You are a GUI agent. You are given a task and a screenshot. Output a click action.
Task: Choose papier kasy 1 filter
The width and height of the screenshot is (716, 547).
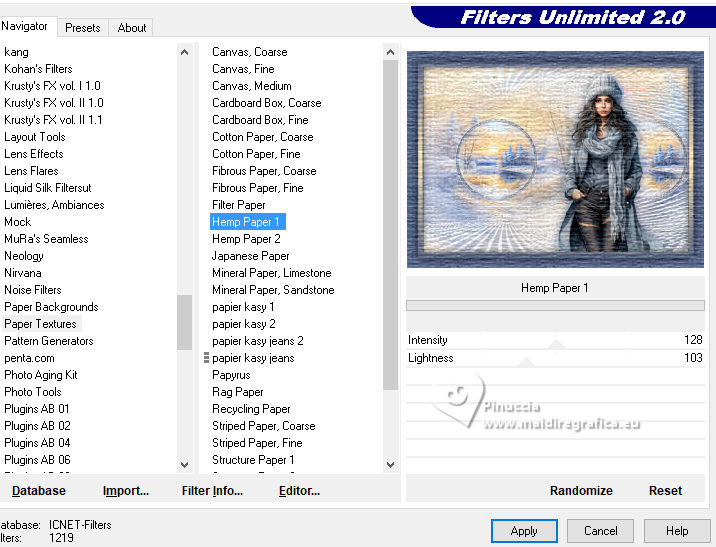(x=243, y=307)
